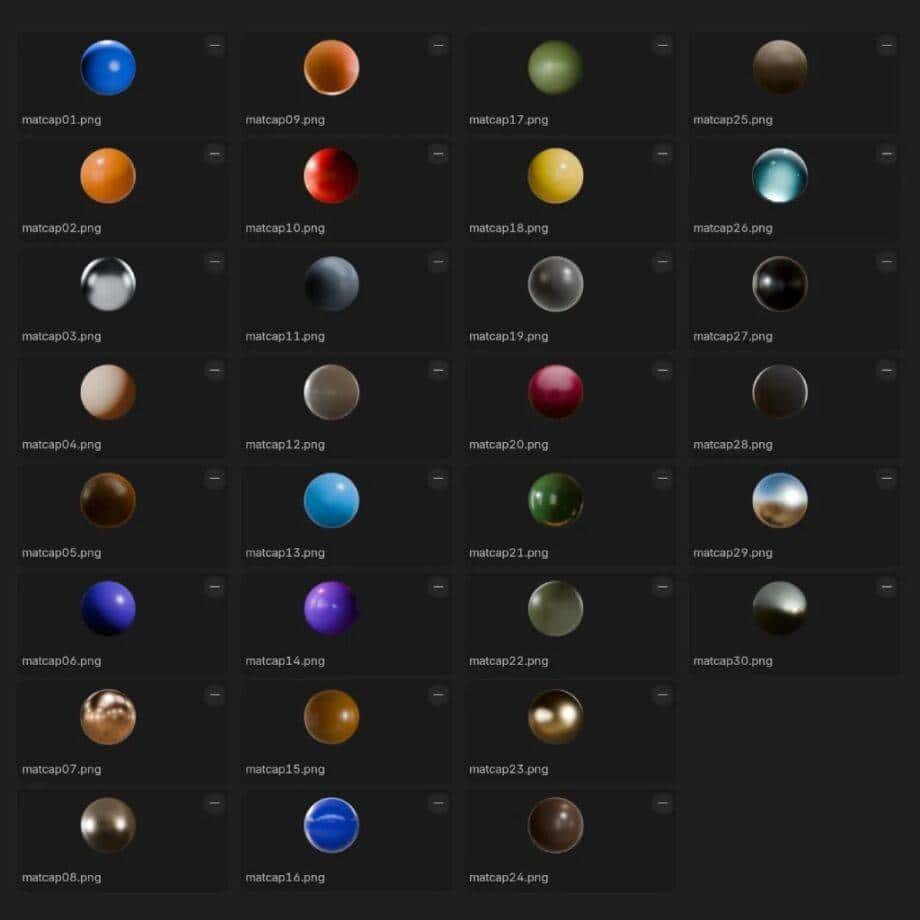Click the minus icon on matcap25.png card
Image resolution: width=920 pixels, height=920 pixels.
coord(887,45)
